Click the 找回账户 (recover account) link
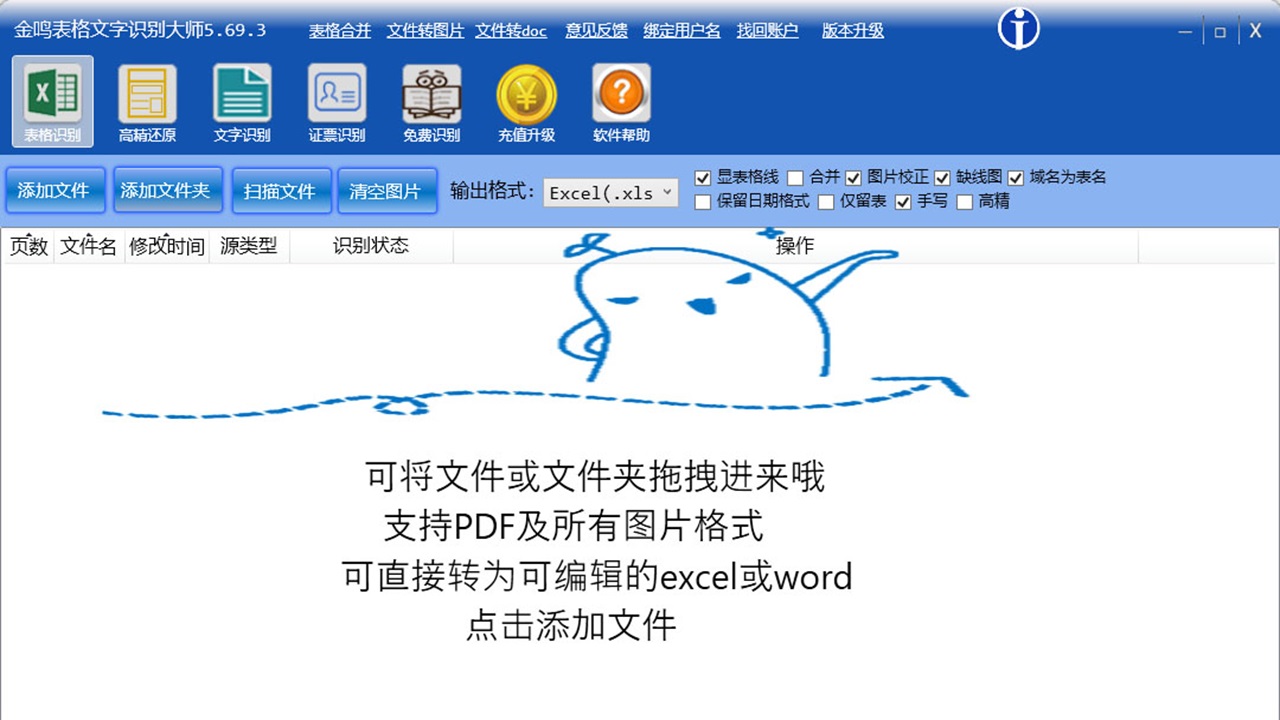Screen dimensions: 1280x720 768,31
